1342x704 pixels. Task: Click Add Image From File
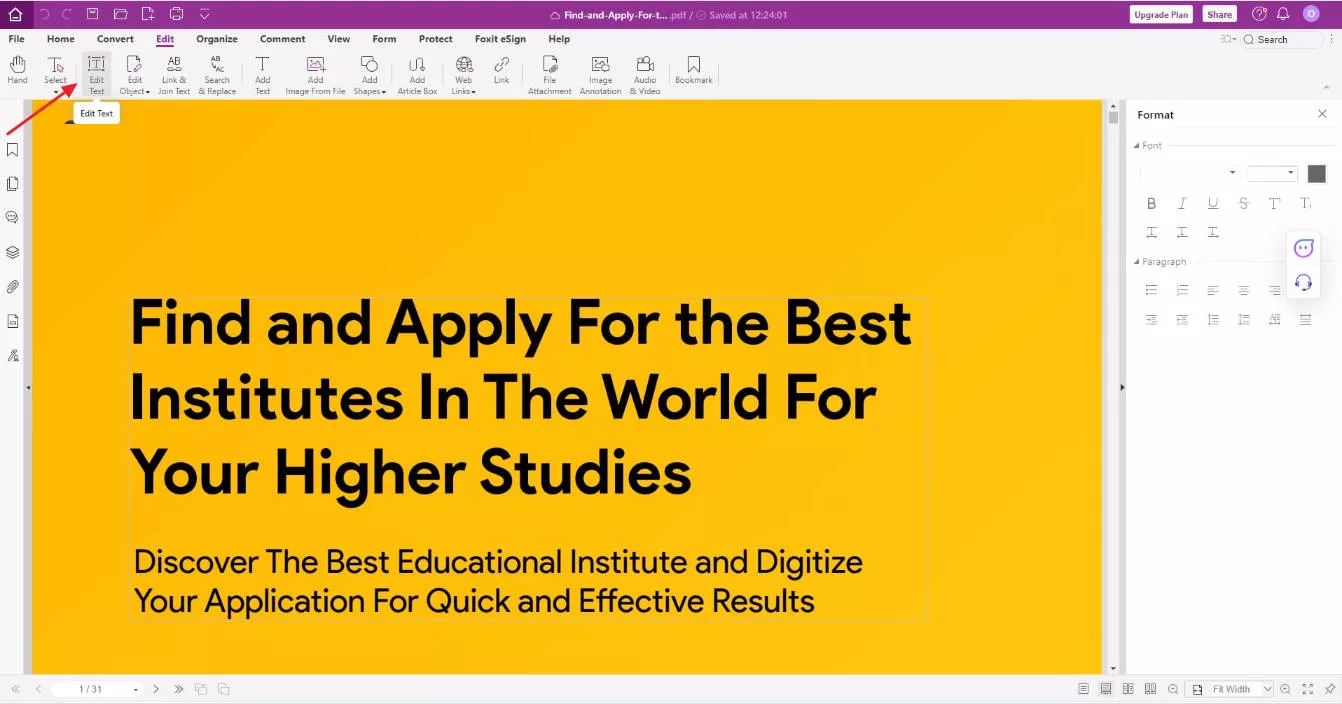[315, 75]
